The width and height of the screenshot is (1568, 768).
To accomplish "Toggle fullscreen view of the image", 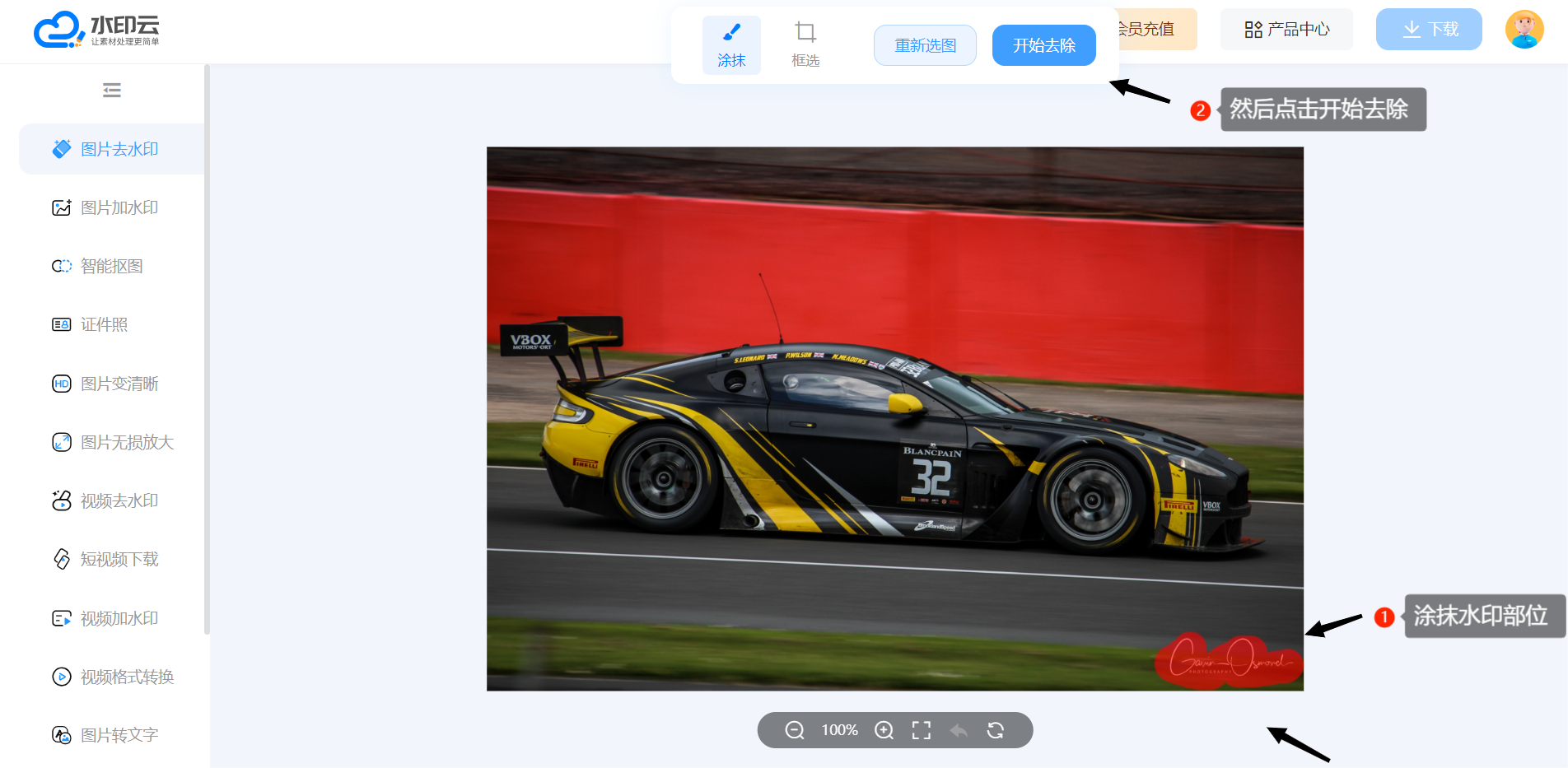I will click(921, 730).
